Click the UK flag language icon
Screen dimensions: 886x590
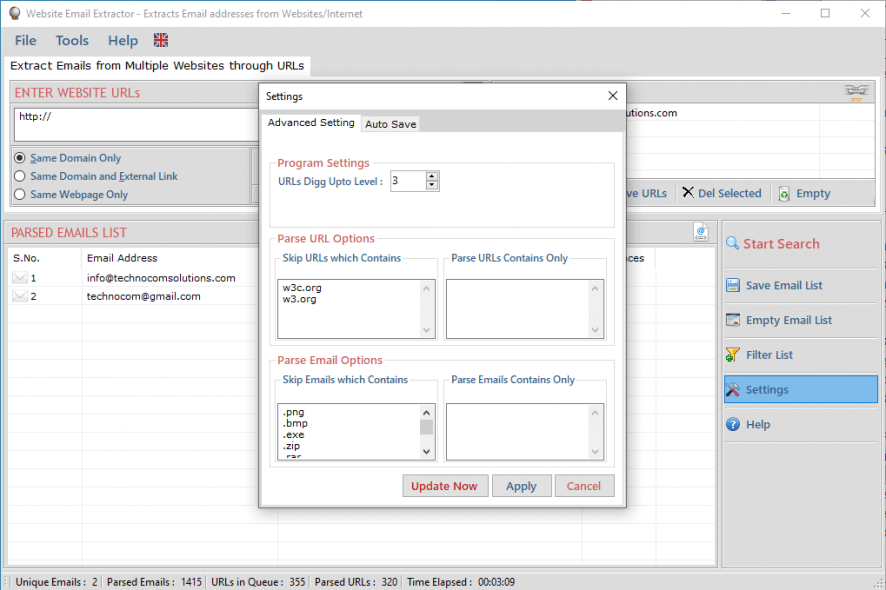[x=161, y=40]
